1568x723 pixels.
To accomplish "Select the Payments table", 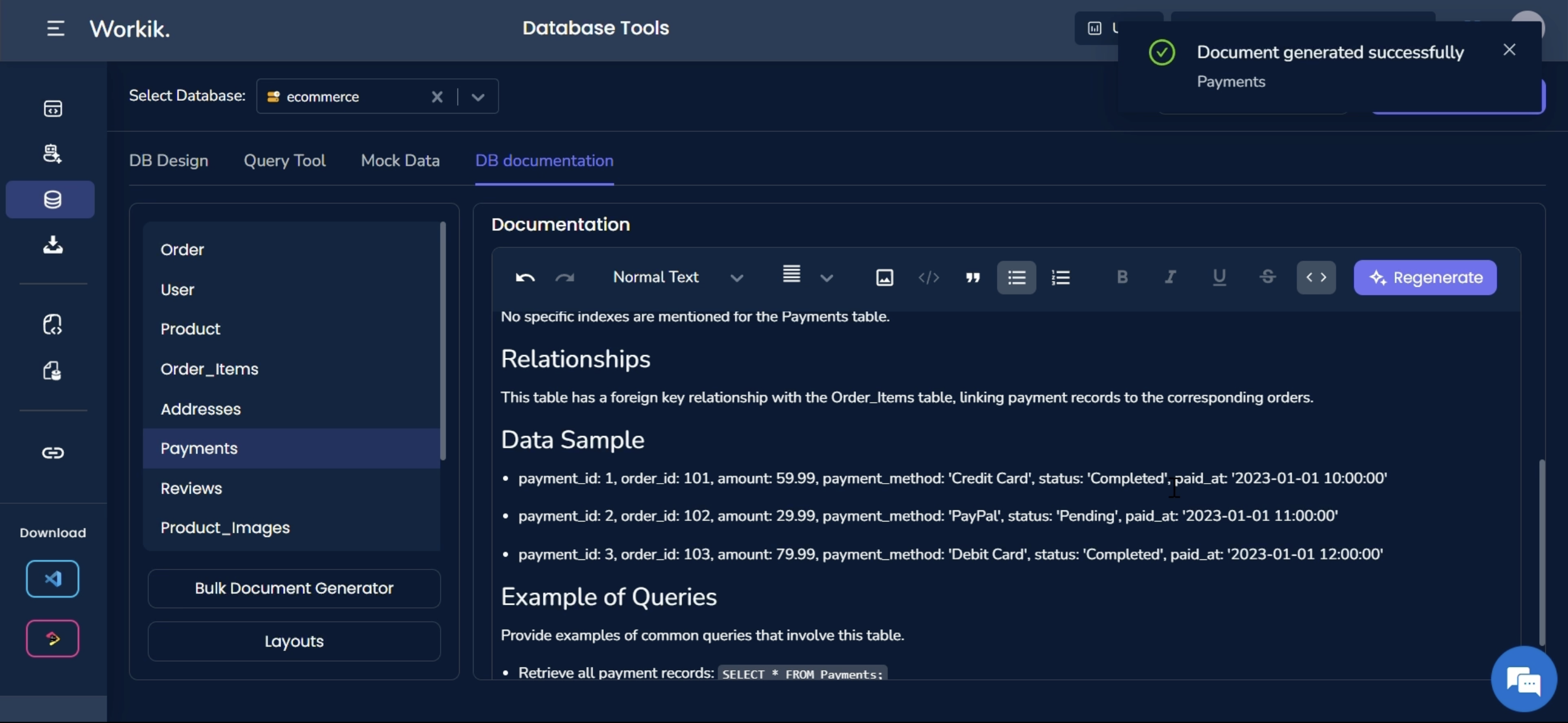I will click(x=291, y=448).
